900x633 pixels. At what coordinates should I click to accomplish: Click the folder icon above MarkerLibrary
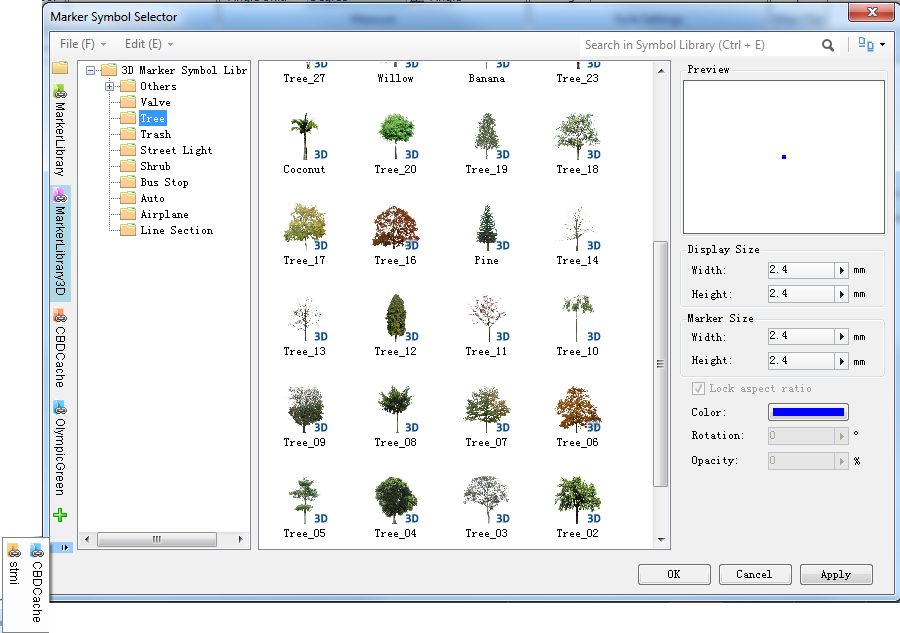(60, 68)
